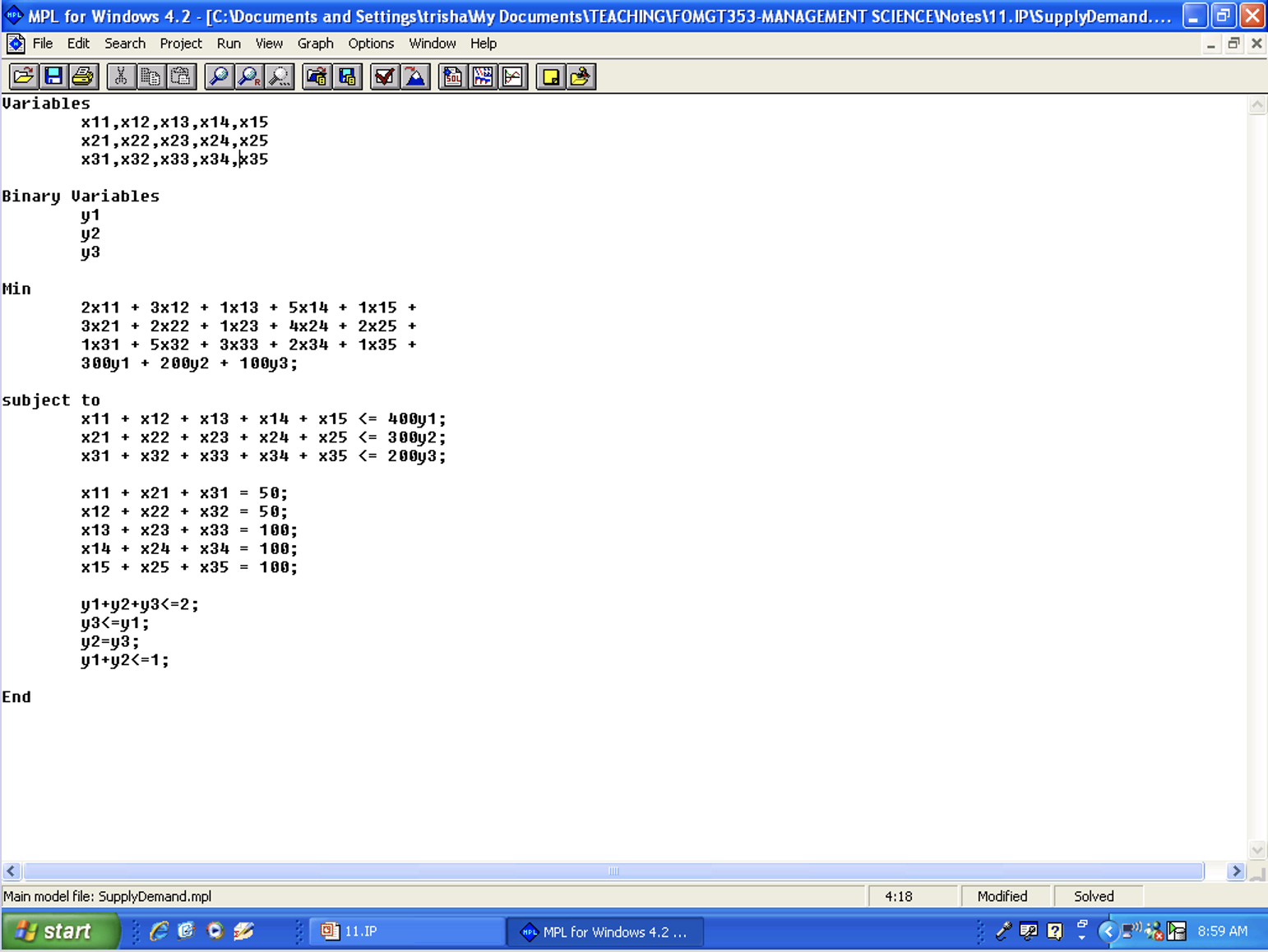This screenshot has height=952, width=1268.
Task: Click the Save Project disks icon
Action: point(347,77)
